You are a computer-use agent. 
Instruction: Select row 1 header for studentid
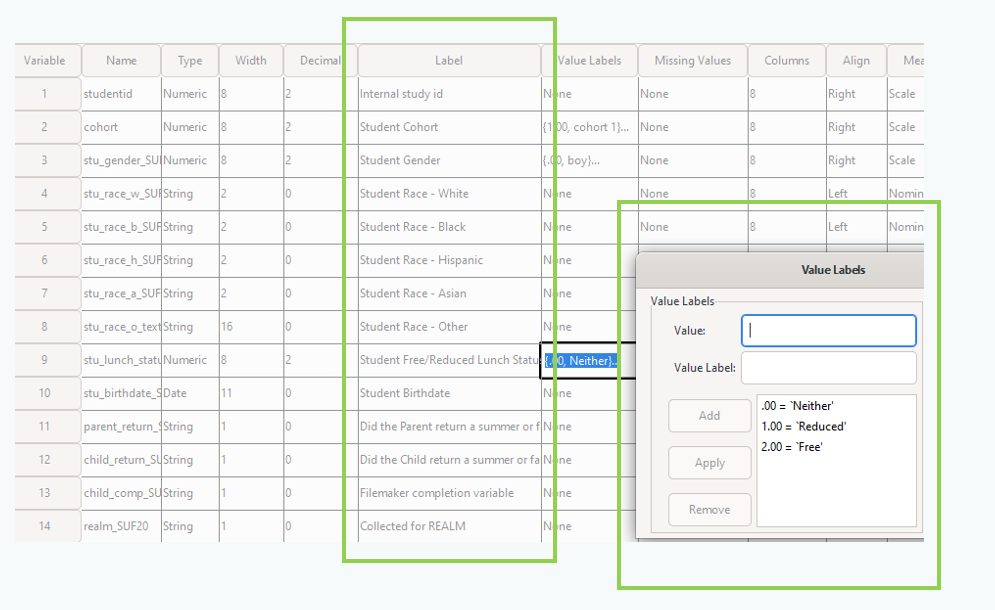pyautogui.click(x=45, y=94)
